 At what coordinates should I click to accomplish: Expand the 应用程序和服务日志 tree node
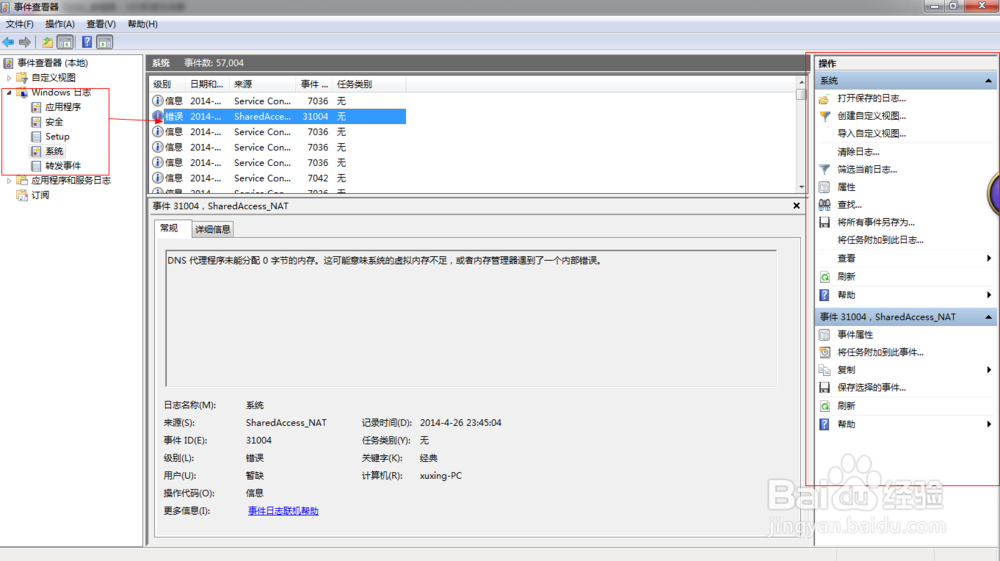click(9, 180)
